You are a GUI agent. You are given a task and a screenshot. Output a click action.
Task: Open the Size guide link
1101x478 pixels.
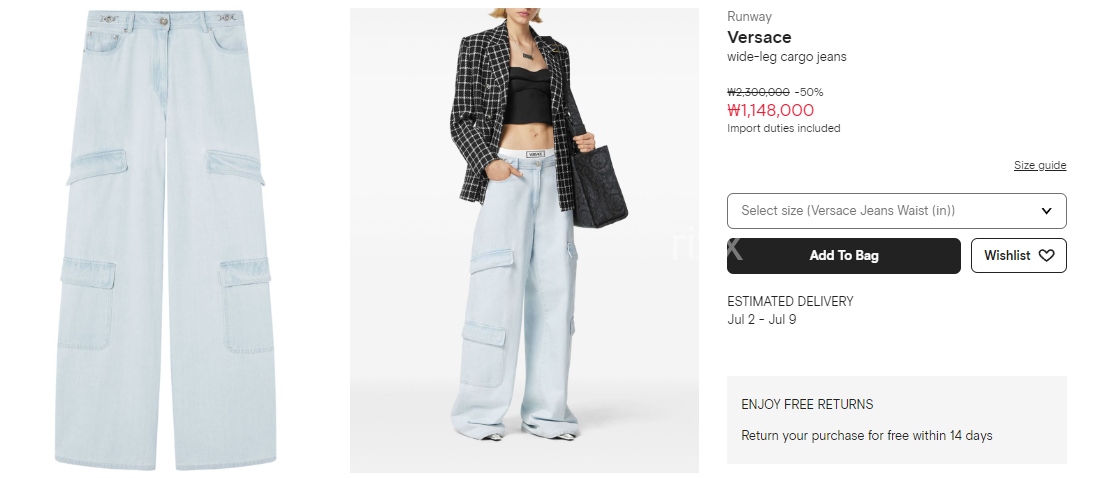(x=1040, y=165)
